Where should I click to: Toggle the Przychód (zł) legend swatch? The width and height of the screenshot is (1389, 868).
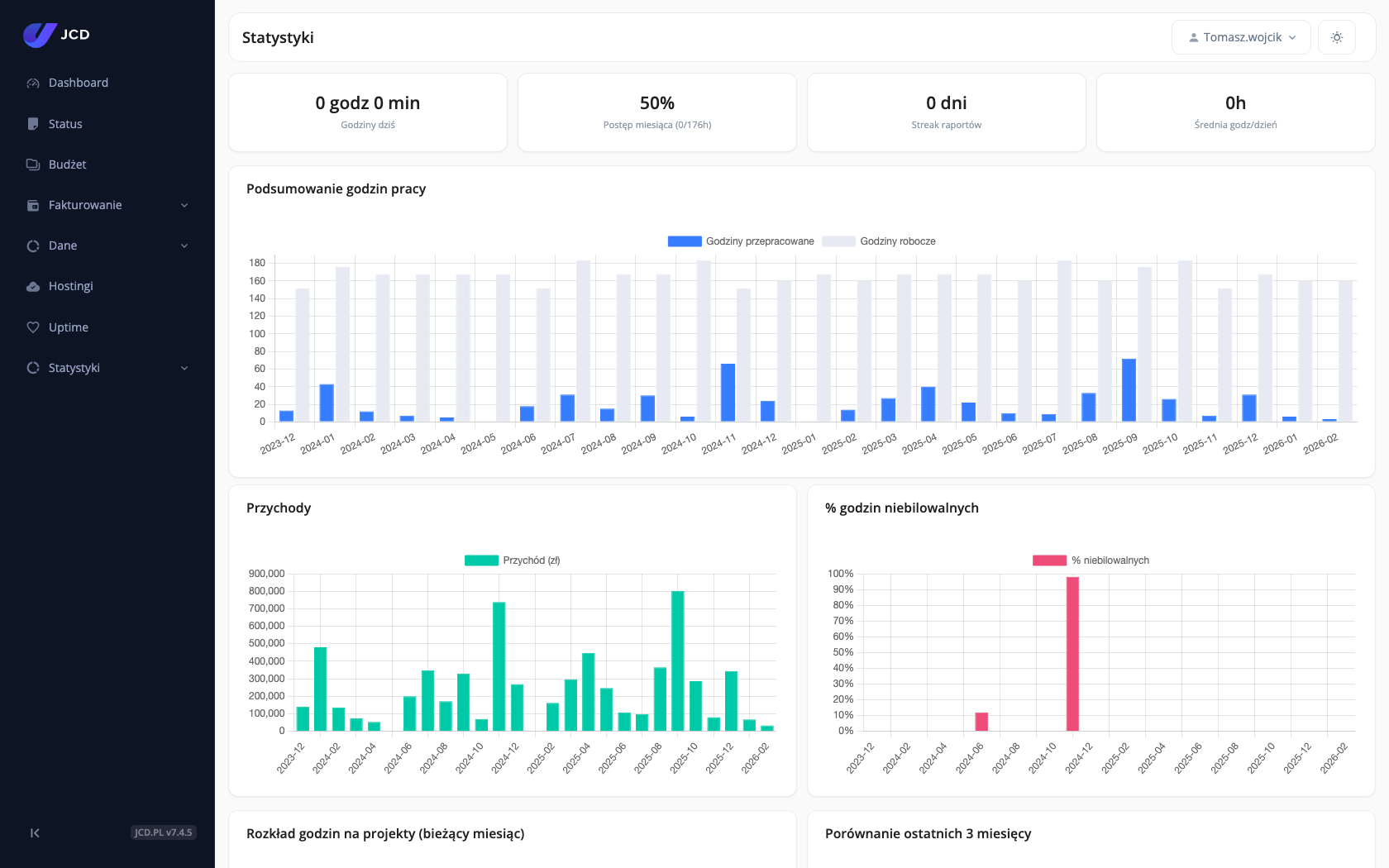pyautogui.click(x=481, y=560)
